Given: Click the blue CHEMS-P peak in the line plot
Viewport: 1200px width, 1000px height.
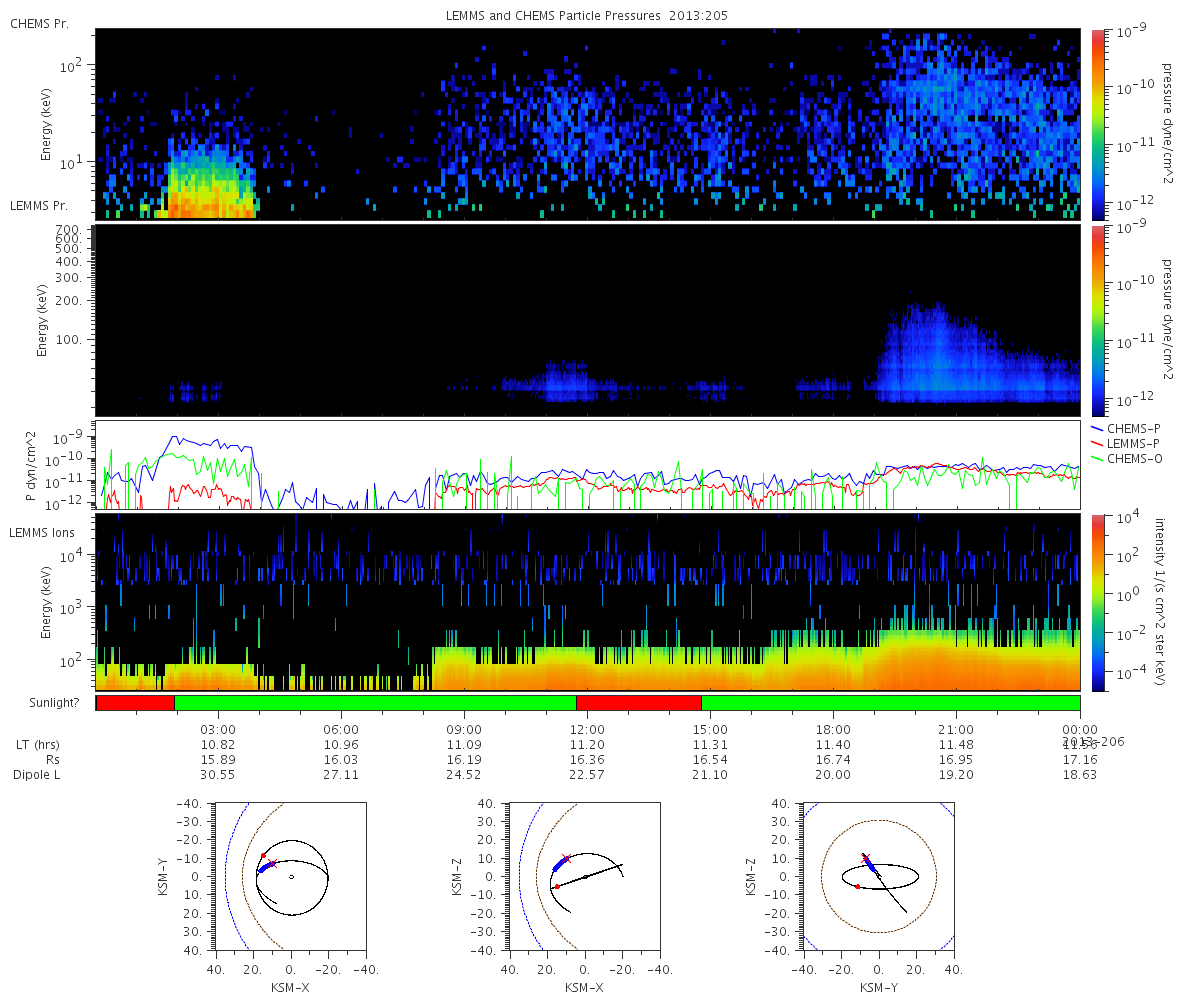Looking at the screenshot, I should [177, 438].
